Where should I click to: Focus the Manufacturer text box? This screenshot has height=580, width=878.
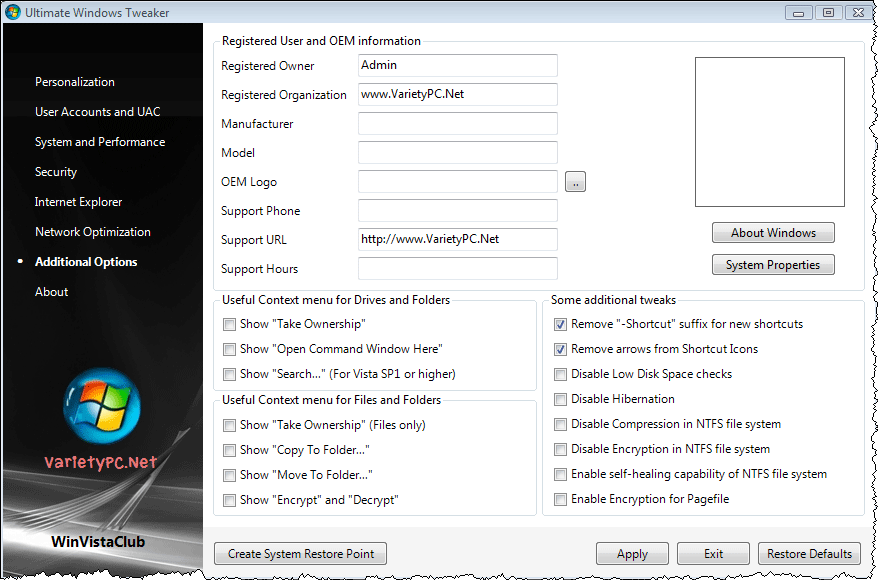coord(457,124)
